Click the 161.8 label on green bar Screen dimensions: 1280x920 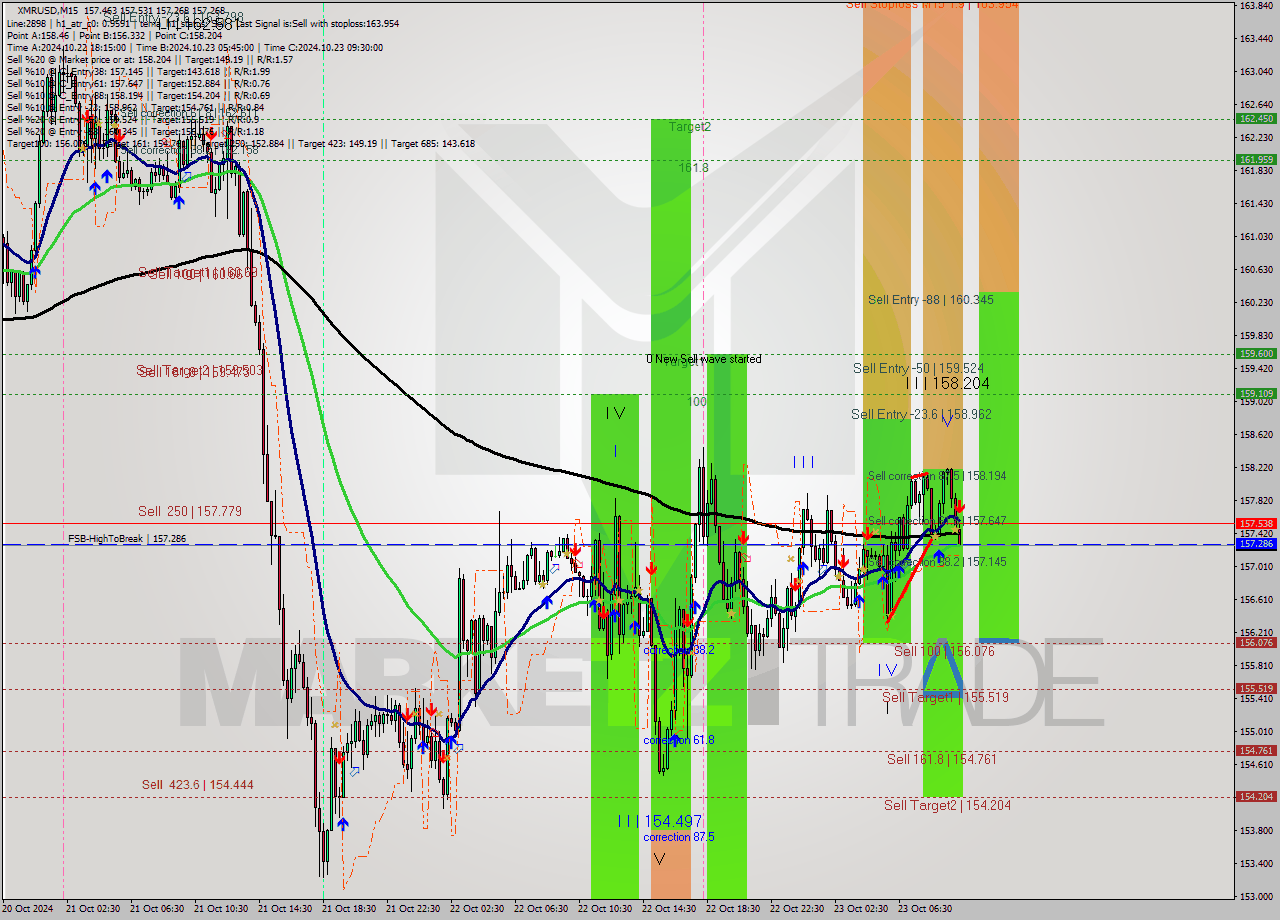[694, 168]
